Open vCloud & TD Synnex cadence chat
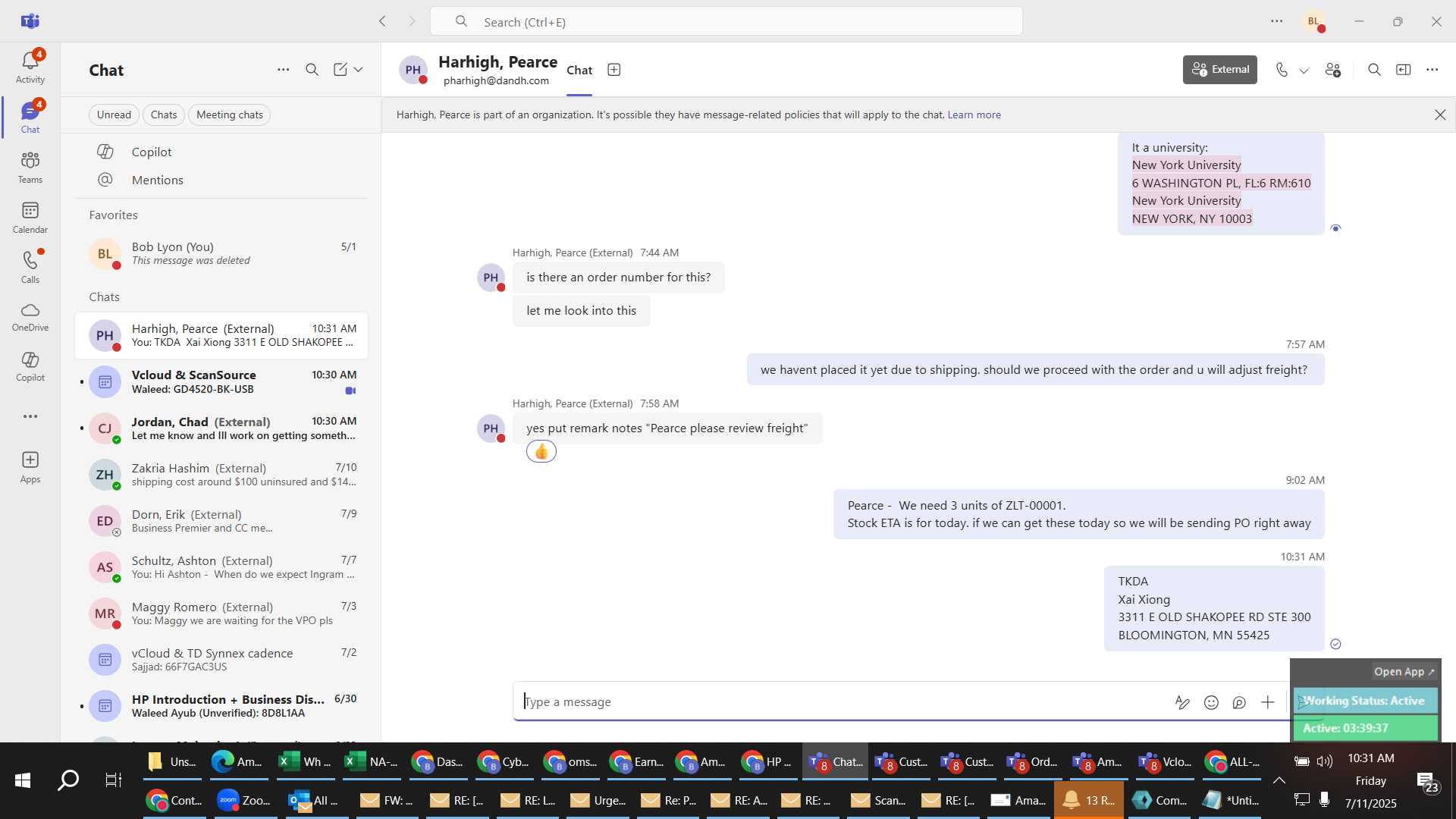Screen dimensions: 1456x819 point(221,660)
